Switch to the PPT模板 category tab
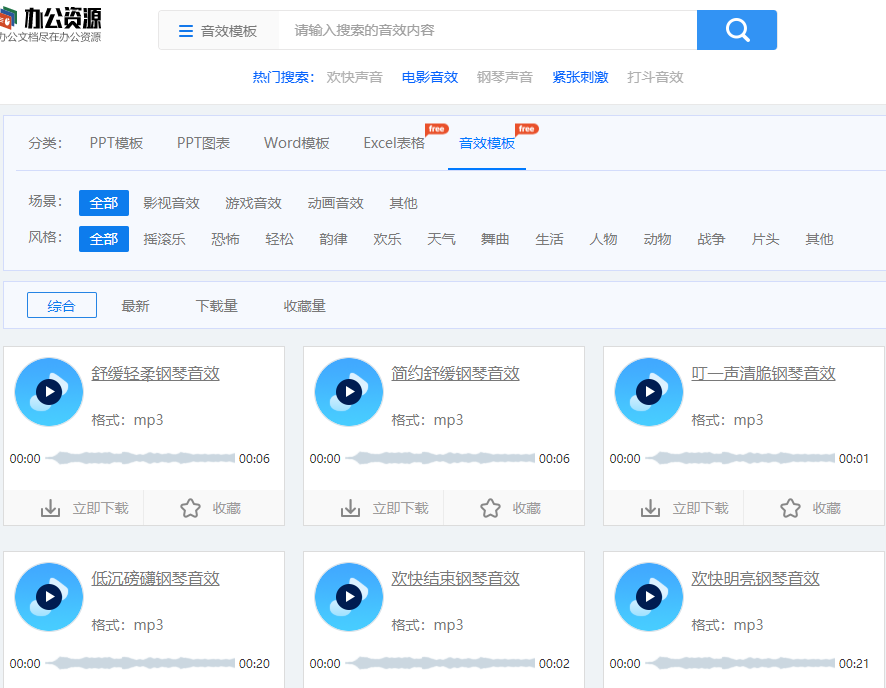 [116, 143]
